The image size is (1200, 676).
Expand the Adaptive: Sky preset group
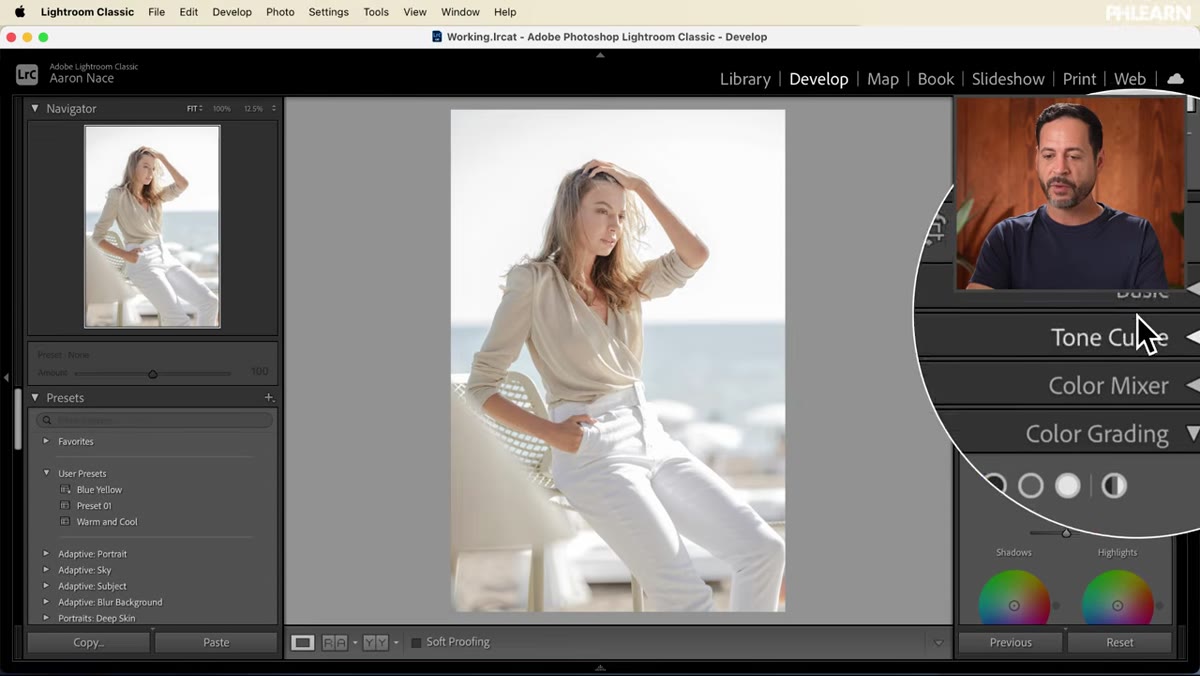46,570
